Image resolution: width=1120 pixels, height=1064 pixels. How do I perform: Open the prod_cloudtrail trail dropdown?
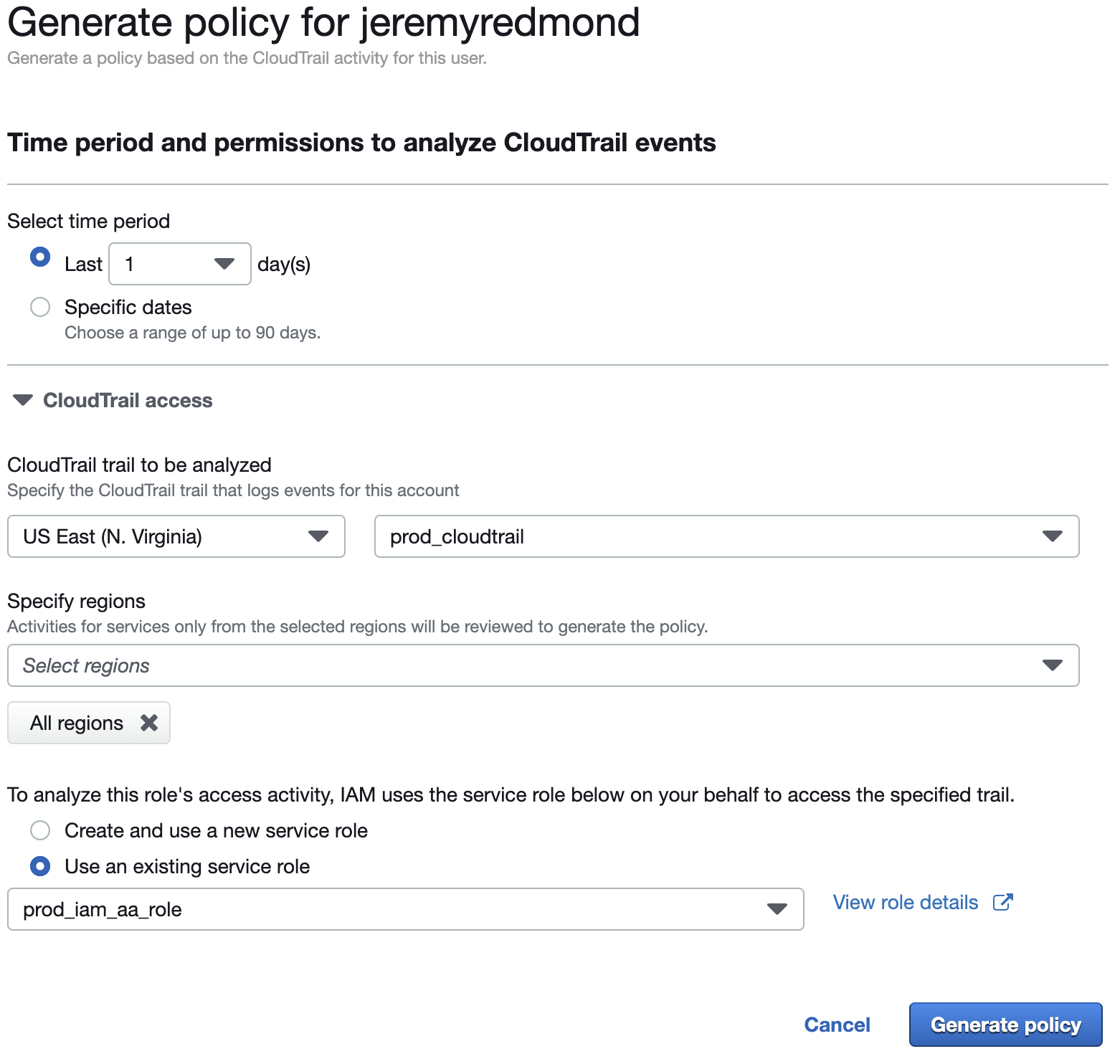726,536
